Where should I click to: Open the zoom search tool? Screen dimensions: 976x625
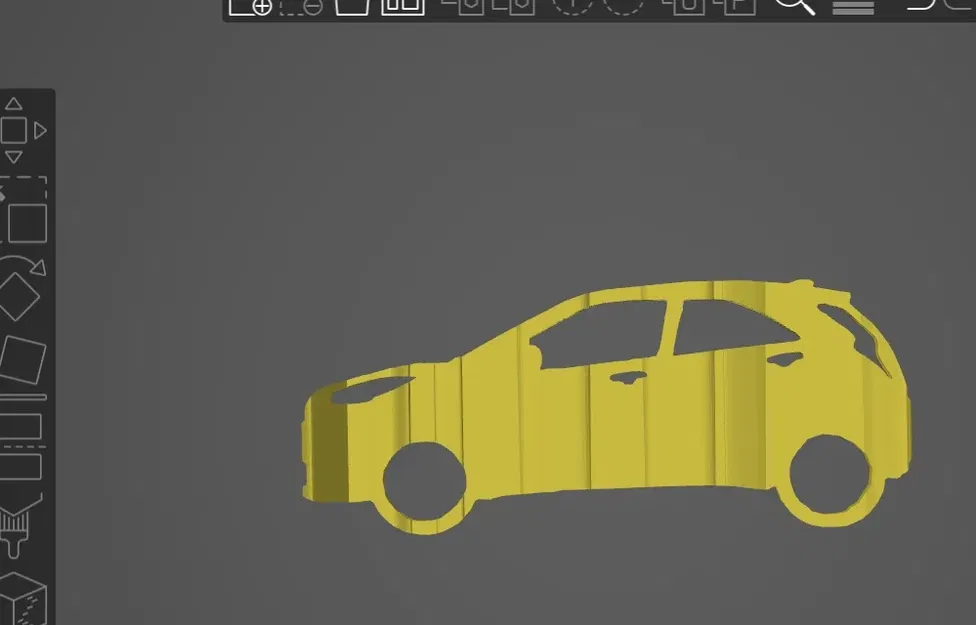tap(795, 10)
